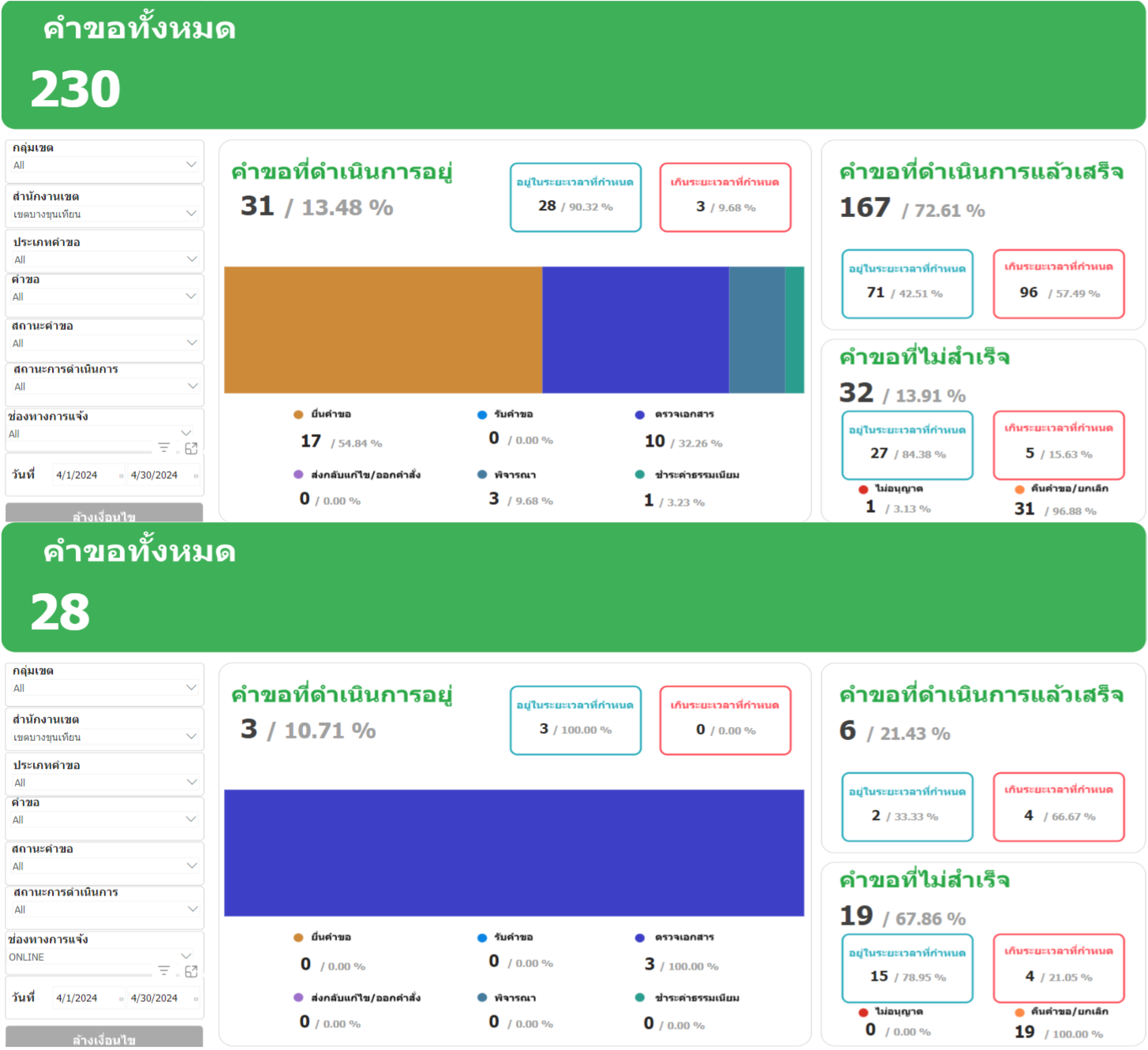Select the within-time card showing 15 / 78.95 %
This screenshot has height=1050, width=1148.
(907, 968)
